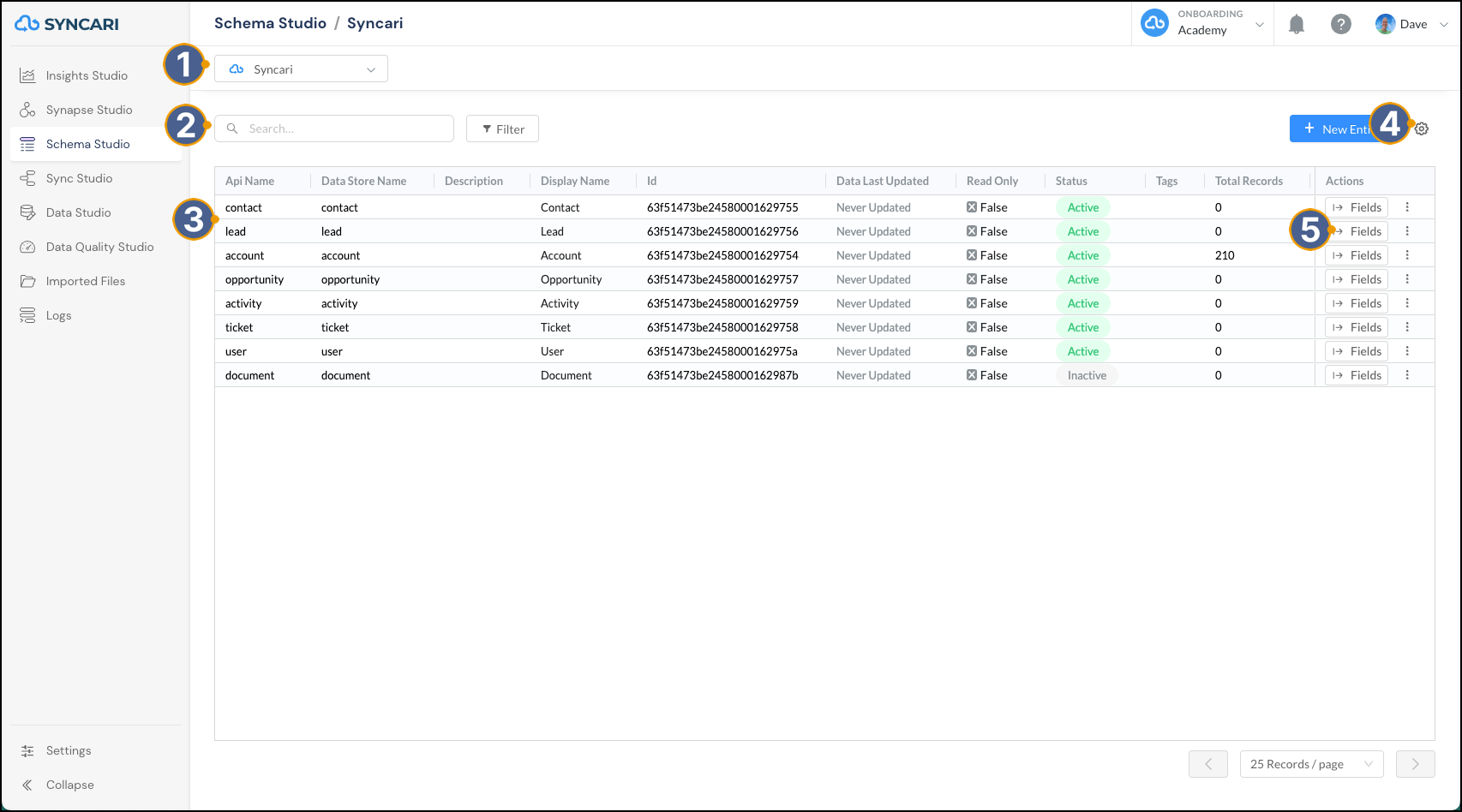
Task: Open more actions menu for user row
Action: coord(1407,351)
